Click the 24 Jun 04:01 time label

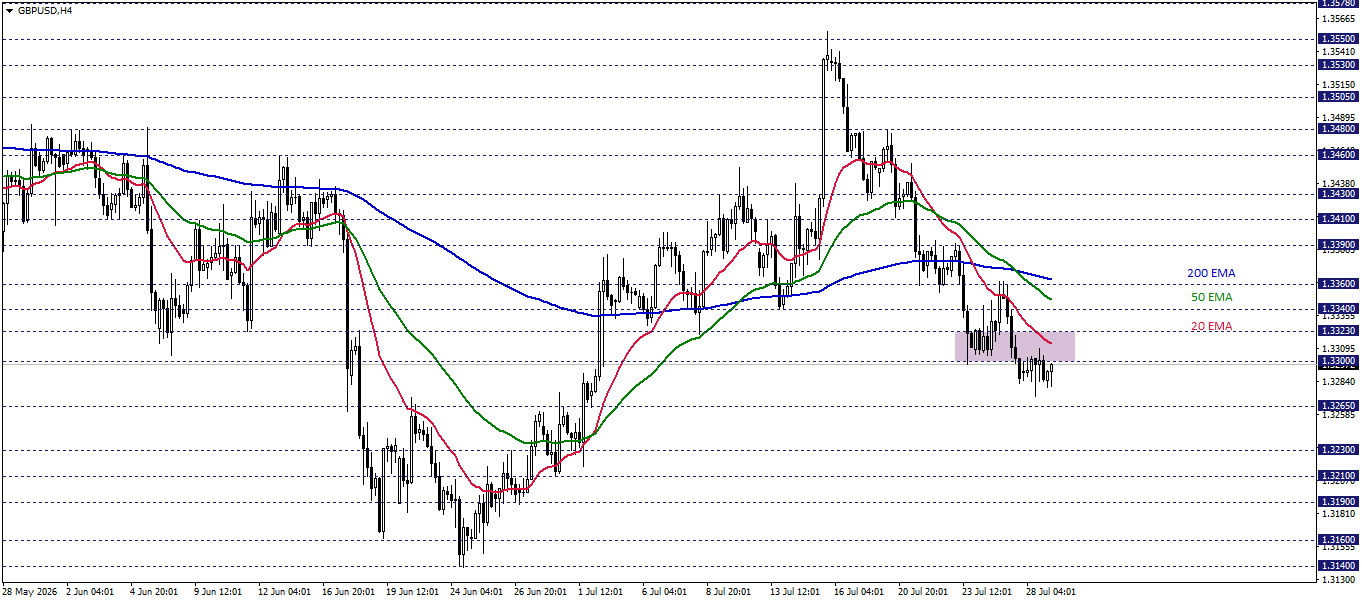(476, 591)
